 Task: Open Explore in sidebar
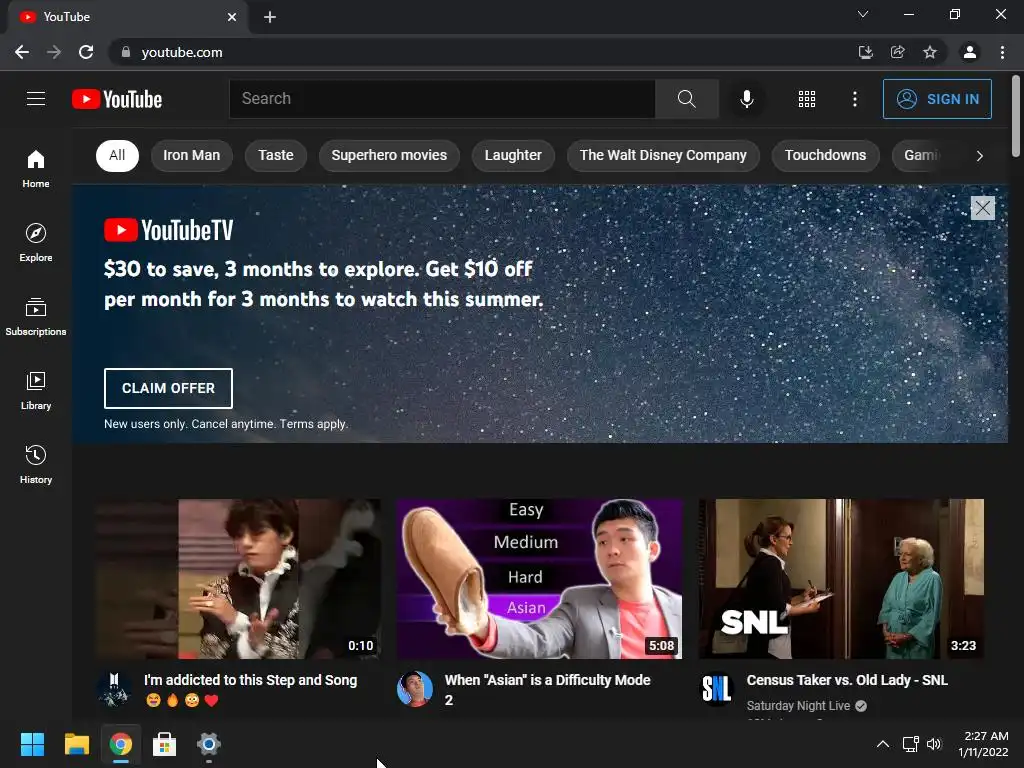point(36,242)
